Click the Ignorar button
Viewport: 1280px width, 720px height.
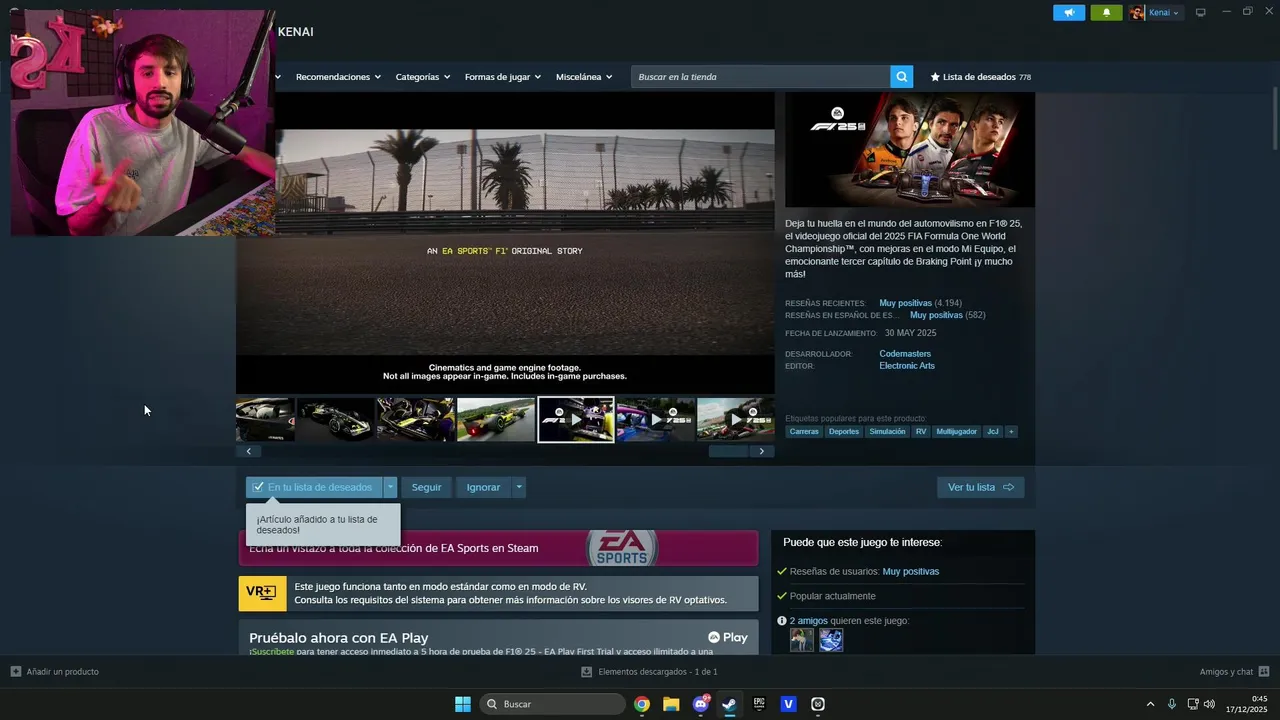483,487
